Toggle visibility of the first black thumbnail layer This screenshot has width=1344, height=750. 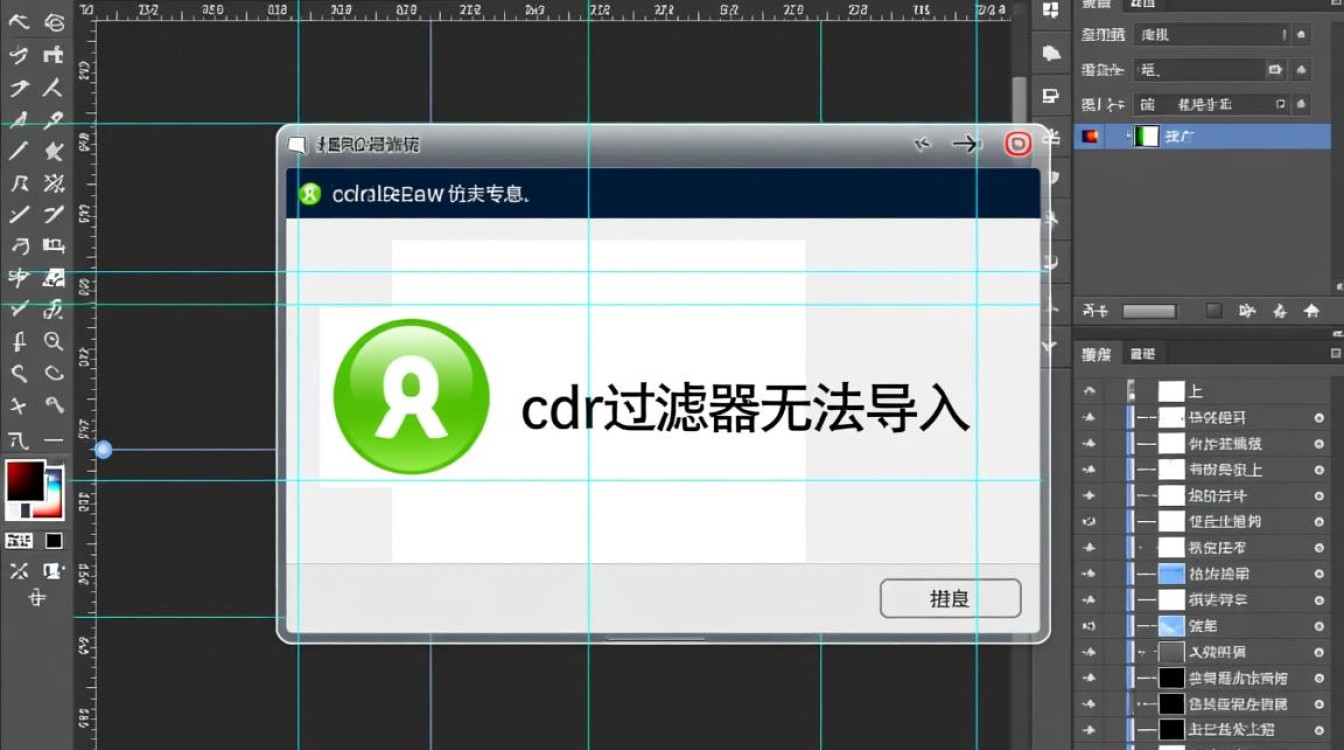pos(1089,678)
